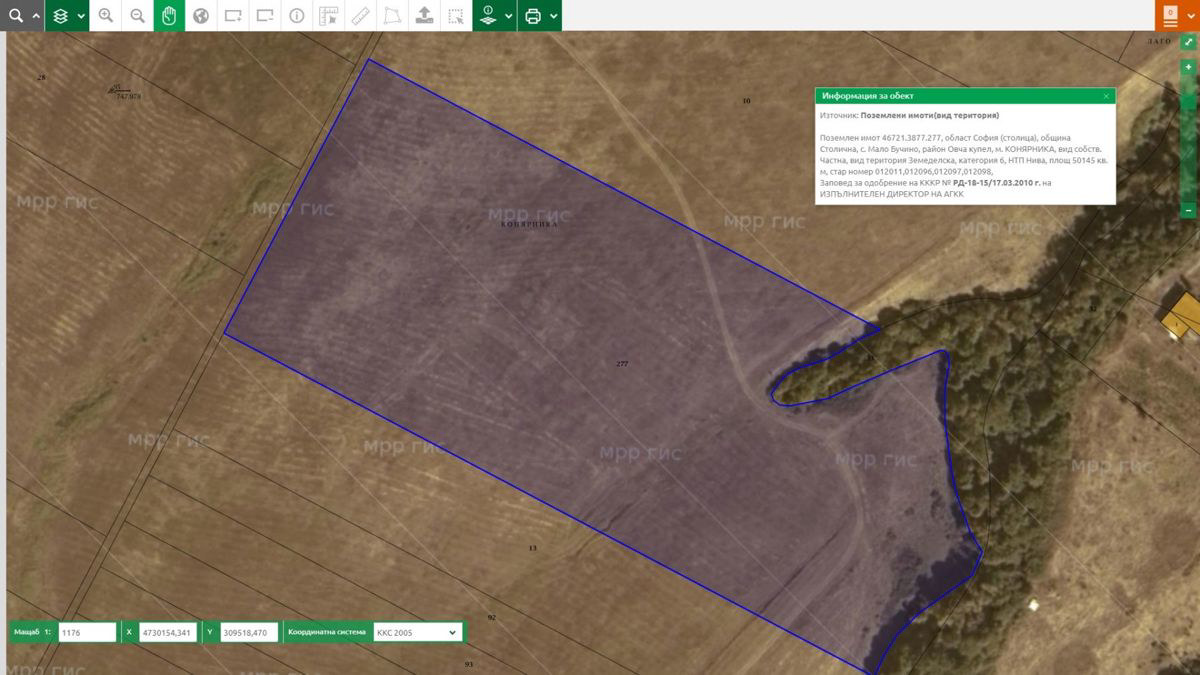Viewport: 1200px width, 675px height.
Task: Close the Информация за обект popup
Action: coord(1106,96)
